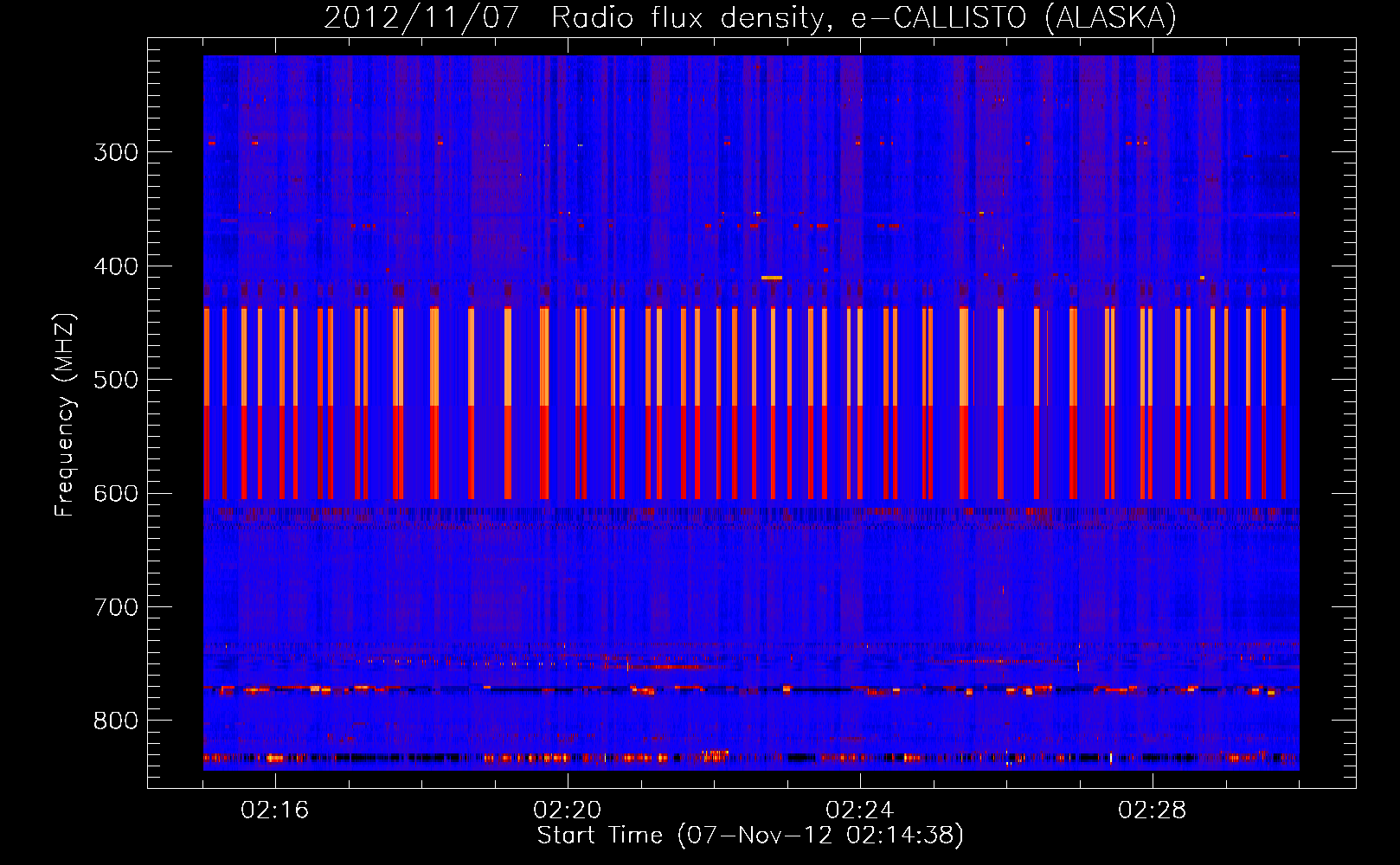The width and height of the screenshot is (1400, 865).
Task: Click the date '2012/11/07' in the title
Action: 421,18
